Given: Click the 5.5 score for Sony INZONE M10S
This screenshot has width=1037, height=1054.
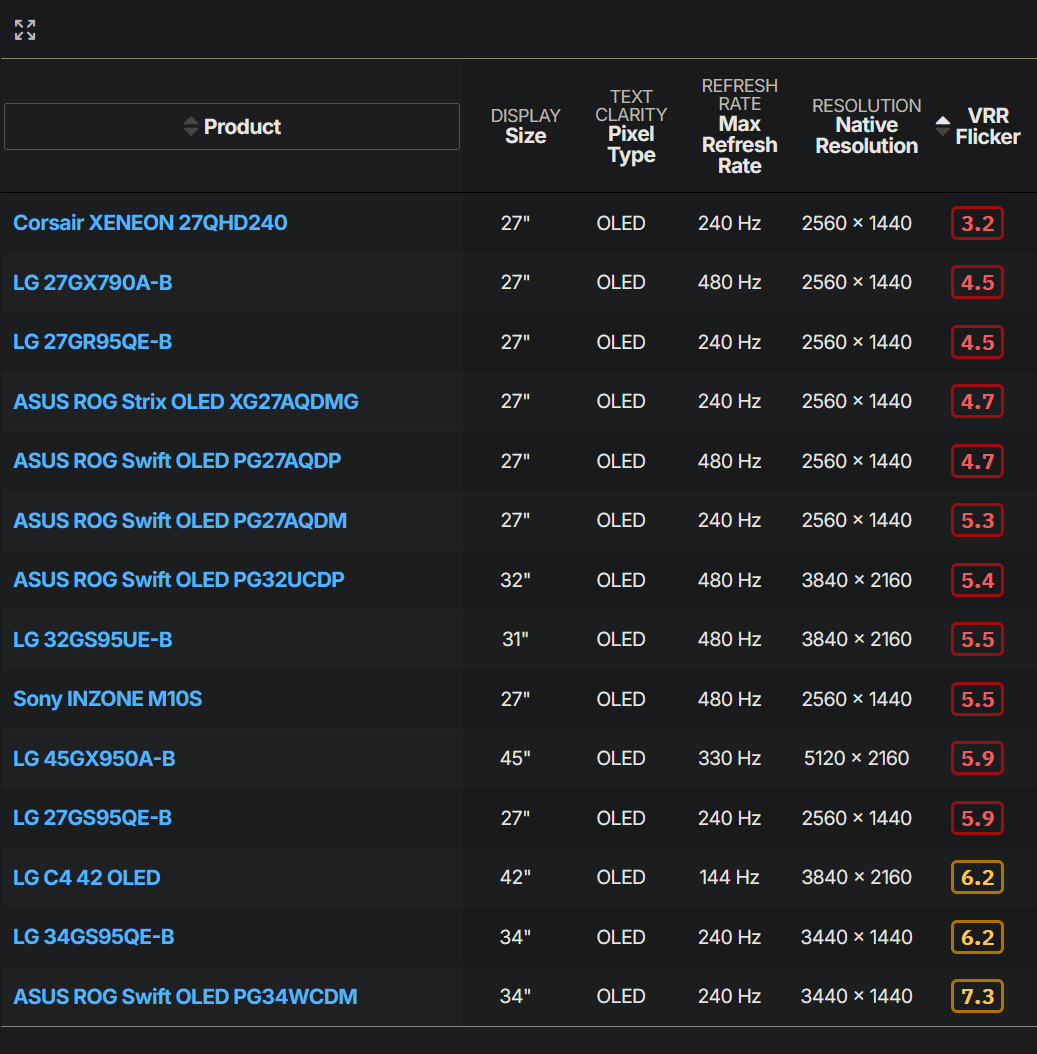Looking at the screenshot, I should 977,699.
